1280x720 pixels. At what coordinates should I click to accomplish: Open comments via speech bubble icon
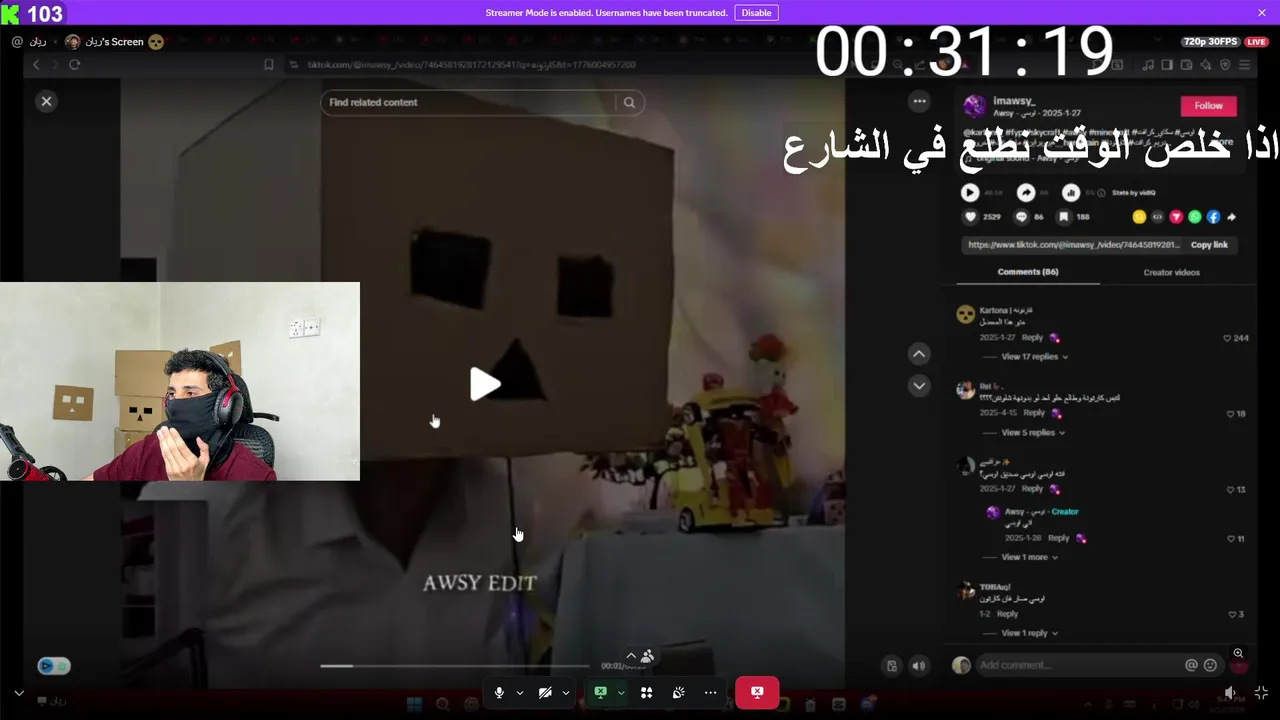pos(1022,216)
